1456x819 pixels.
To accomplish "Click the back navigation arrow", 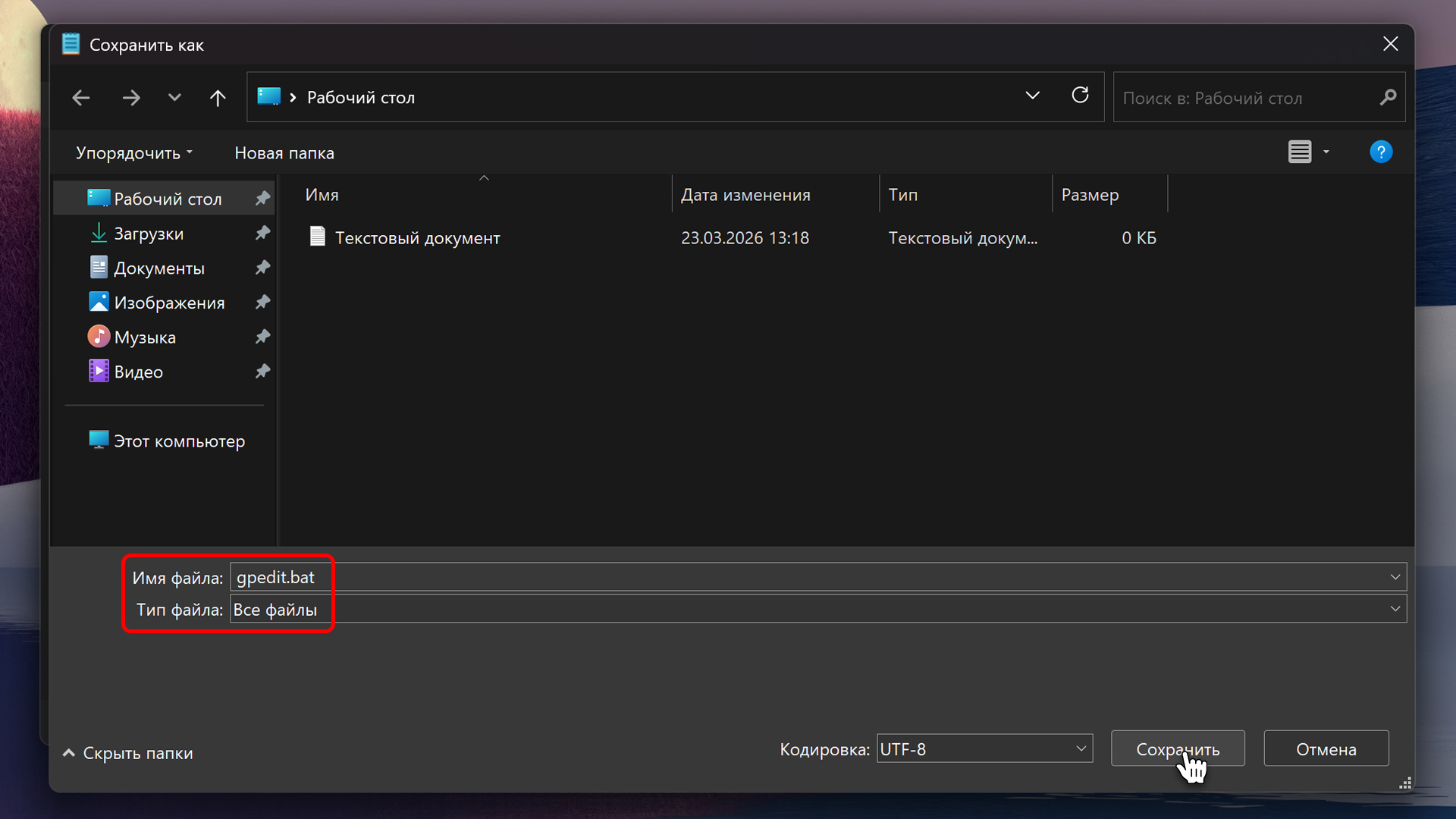I will 81,98.
